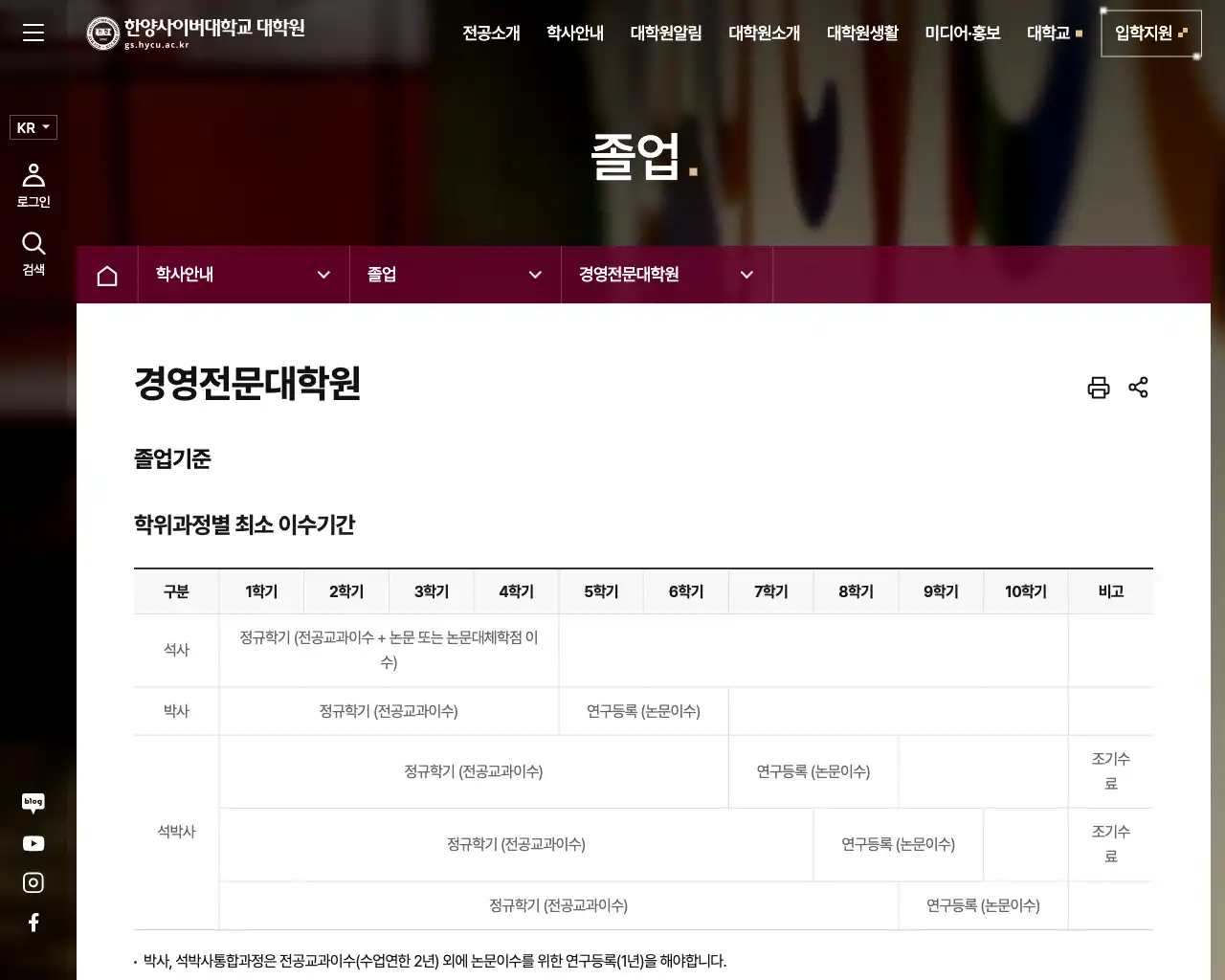Image resolution: width=1225 pixels, height=980 pixels.
Task: Open the Facebook page icon
Action: 33,921
